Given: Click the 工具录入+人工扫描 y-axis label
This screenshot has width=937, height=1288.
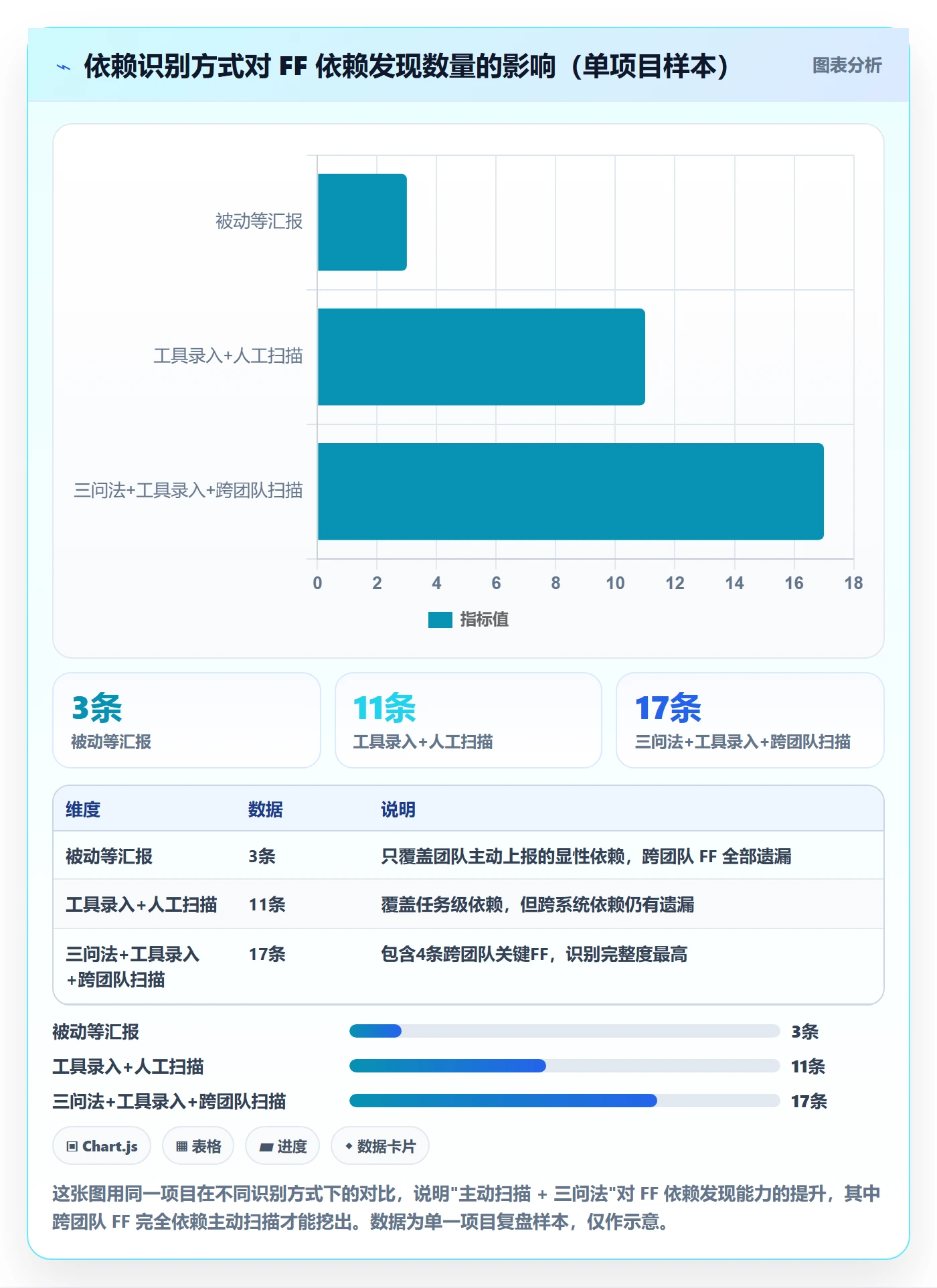Looking at the screenshot, I should [x=228, y=356].
